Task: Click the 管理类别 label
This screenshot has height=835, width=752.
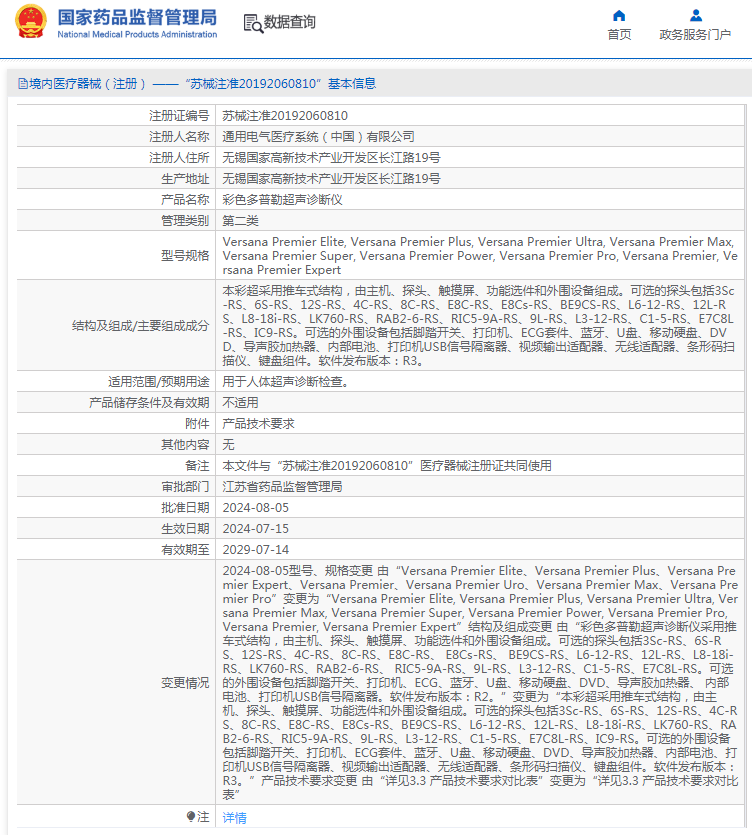Action: [x=185, y=220]
